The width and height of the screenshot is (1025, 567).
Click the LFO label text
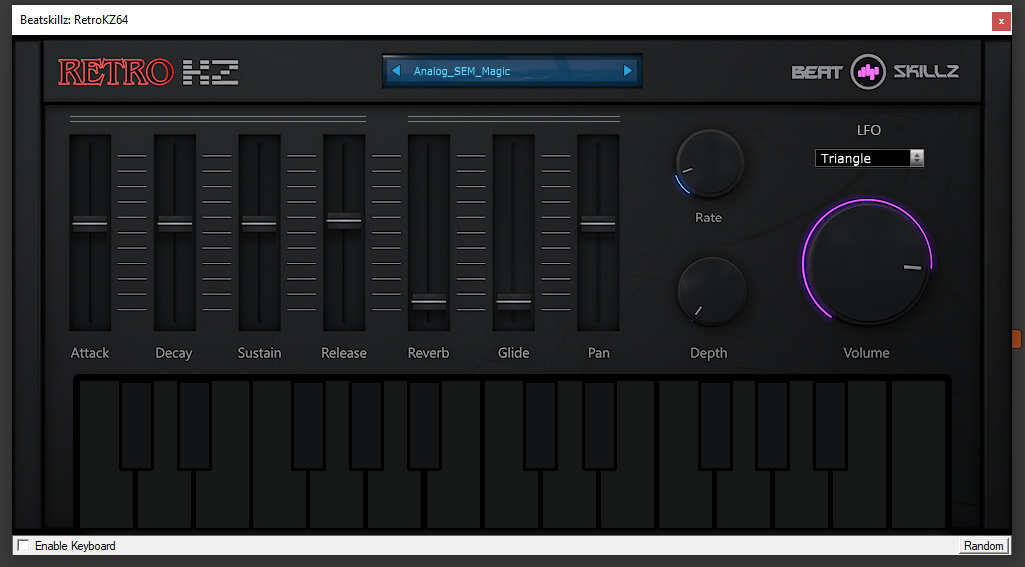pos(869,130)
